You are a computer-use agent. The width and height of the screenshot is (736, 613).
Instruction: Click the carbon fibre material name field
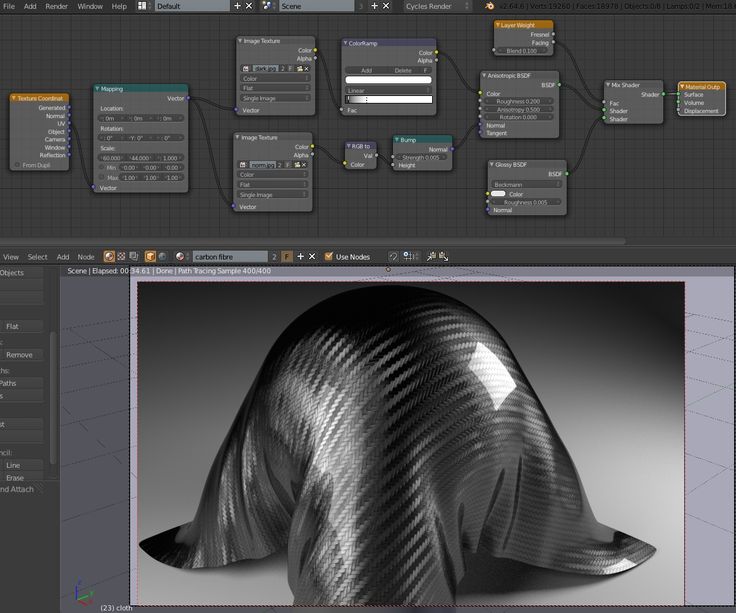click(x=230, y=257)
